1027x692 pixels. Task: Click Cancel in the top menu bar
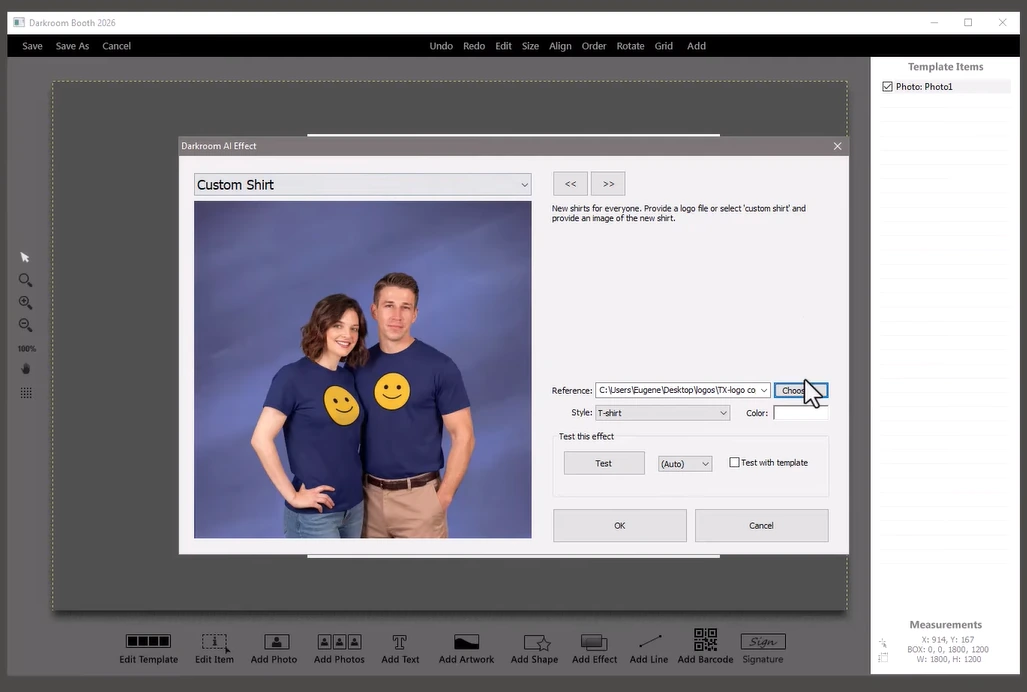tap(117, 46)
